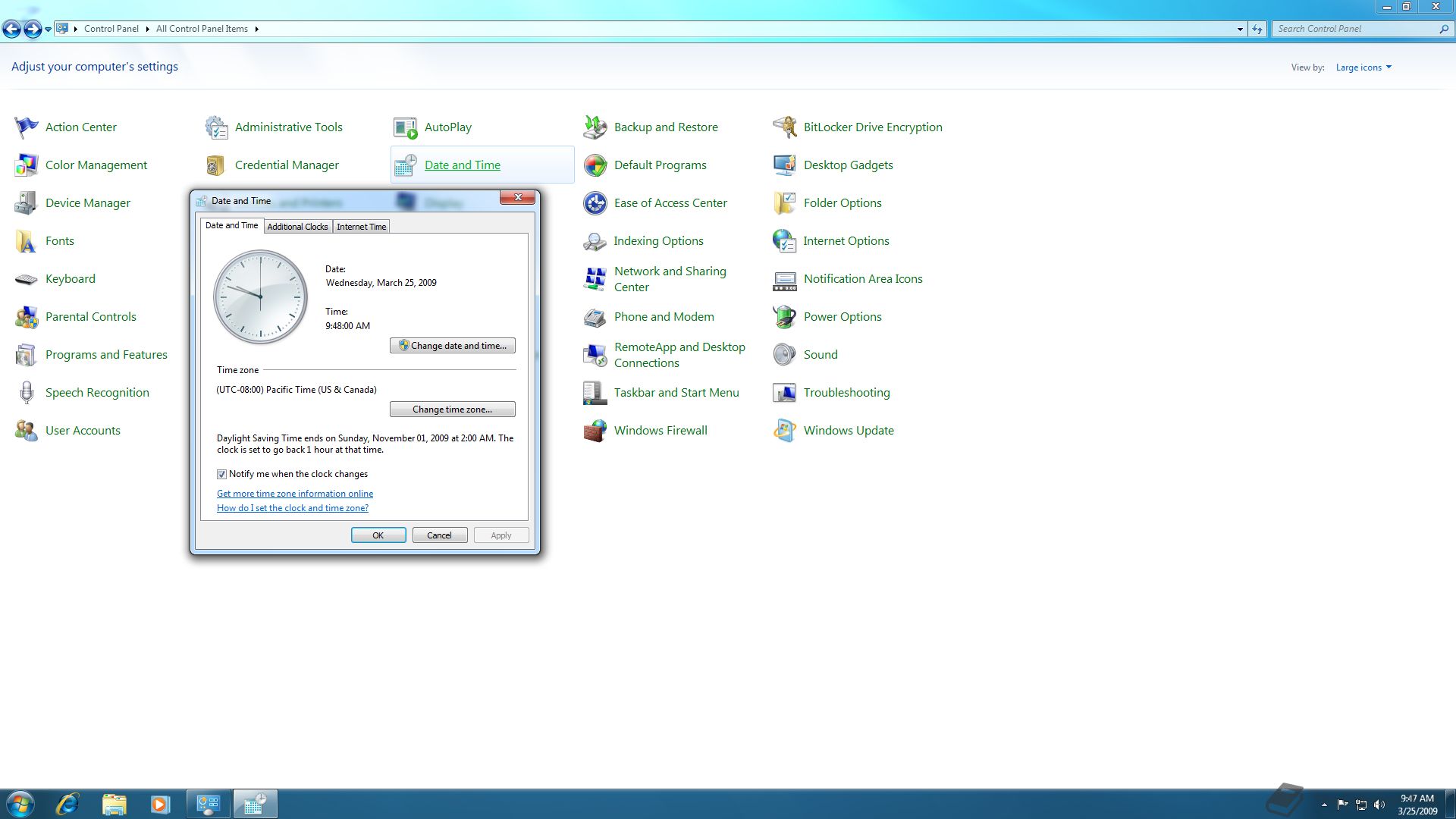Switch to the Additional Clocks tab

click(x=297, y=227)
